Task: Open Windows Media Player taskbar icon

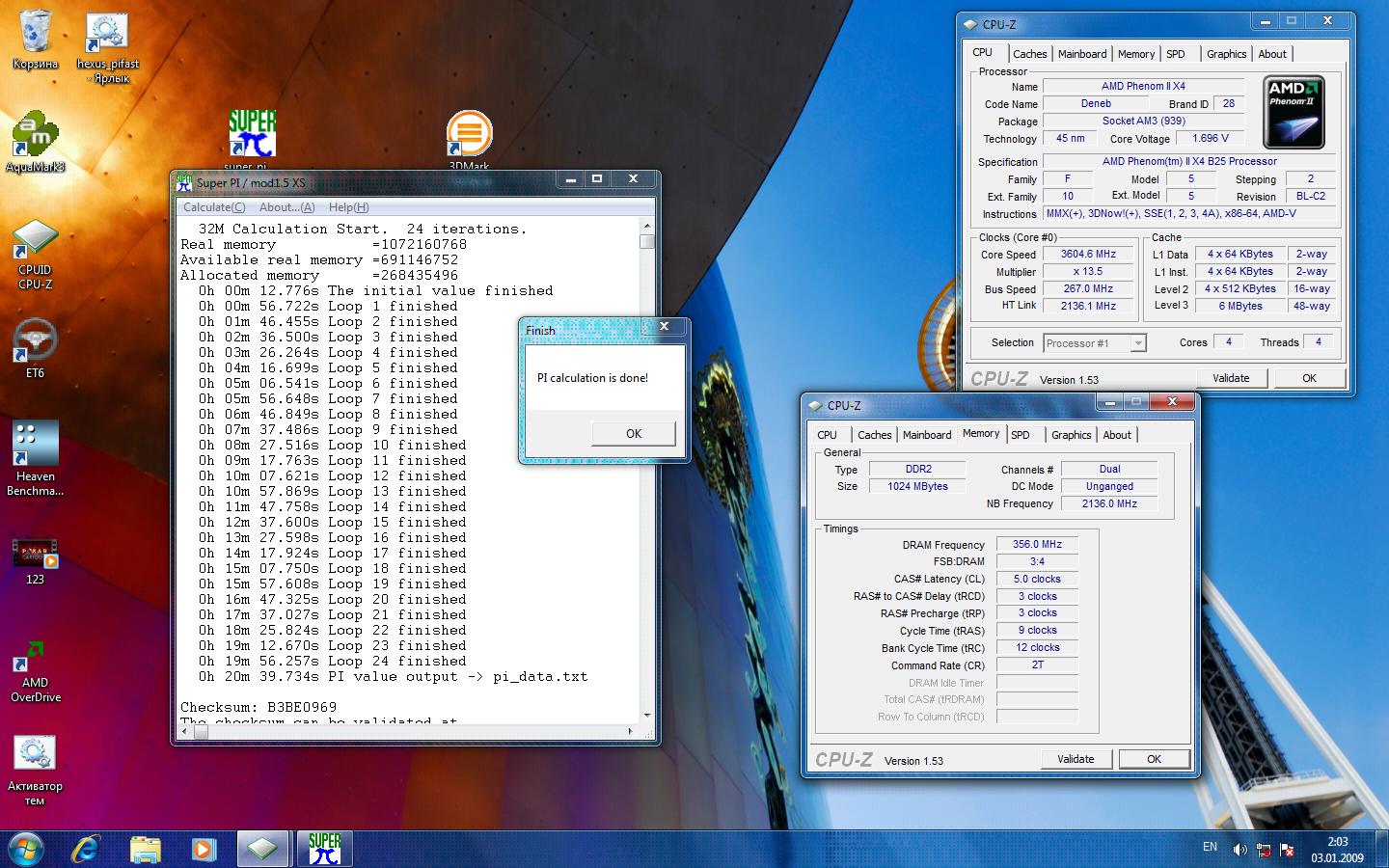Action: pyautogui.click(x=203, y=849)
